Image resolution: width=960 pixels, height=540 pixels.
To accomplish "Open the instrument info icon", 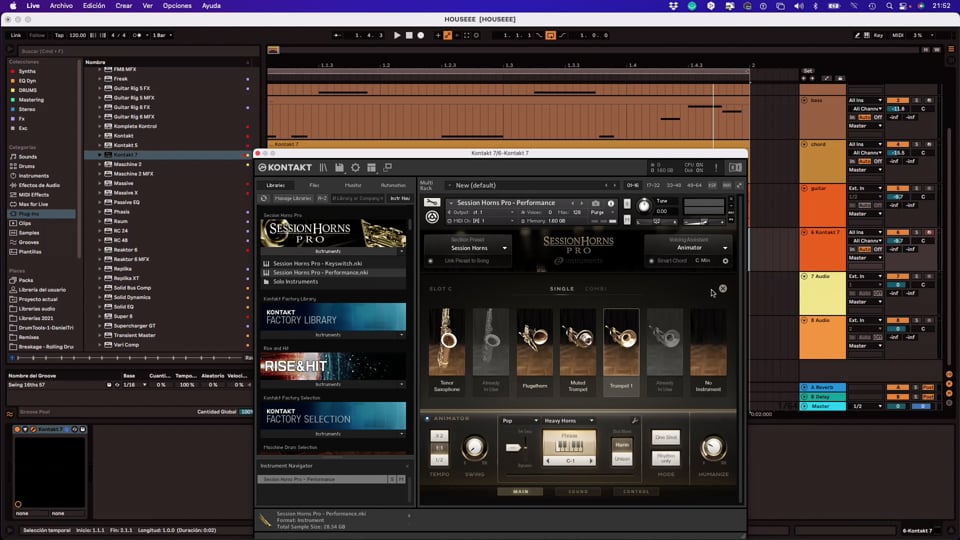I will [x=610, y=203].
